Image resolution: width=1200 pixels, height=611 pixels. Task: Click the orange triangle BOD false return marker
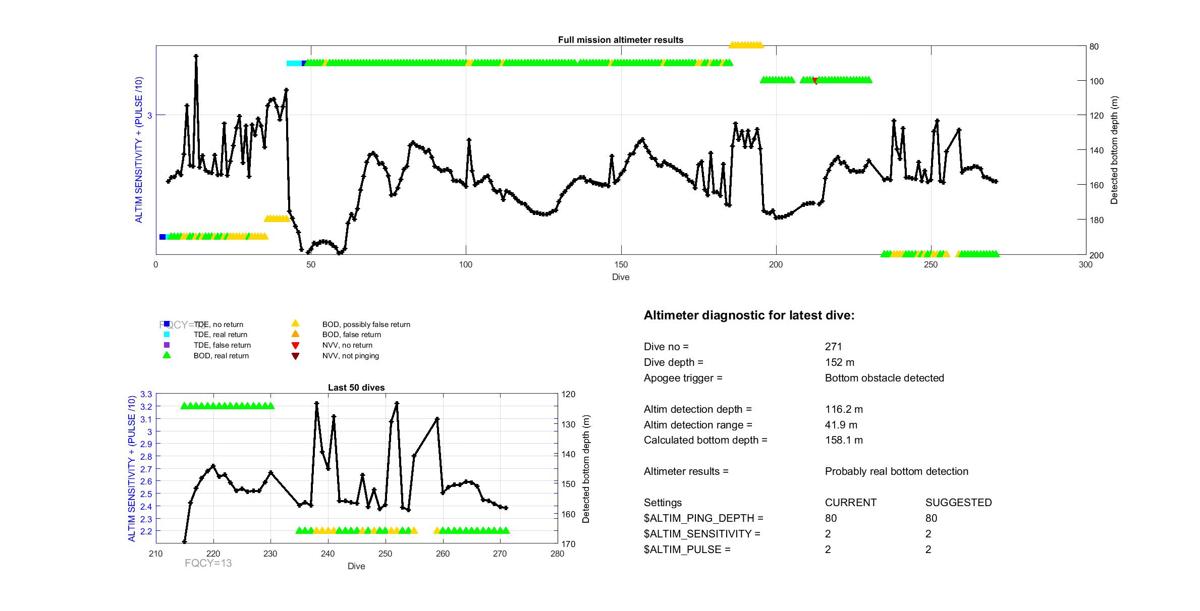pos(295,334)
